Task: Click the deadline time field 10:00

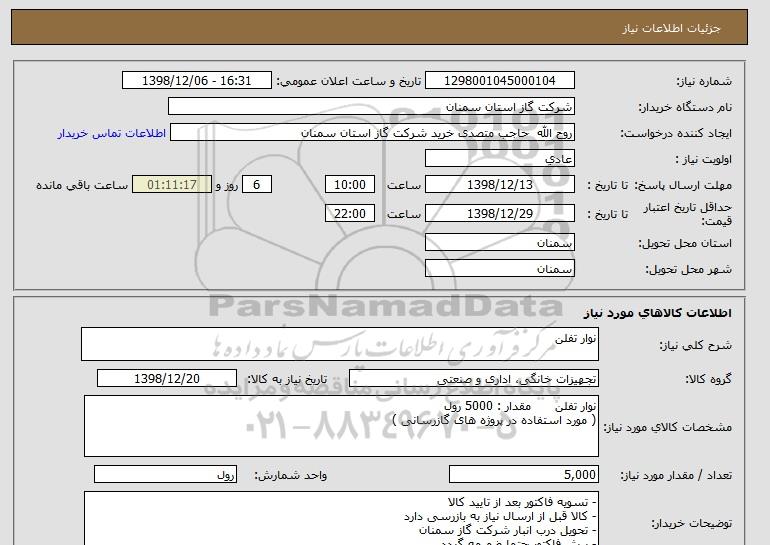Action: pos(350,185)
